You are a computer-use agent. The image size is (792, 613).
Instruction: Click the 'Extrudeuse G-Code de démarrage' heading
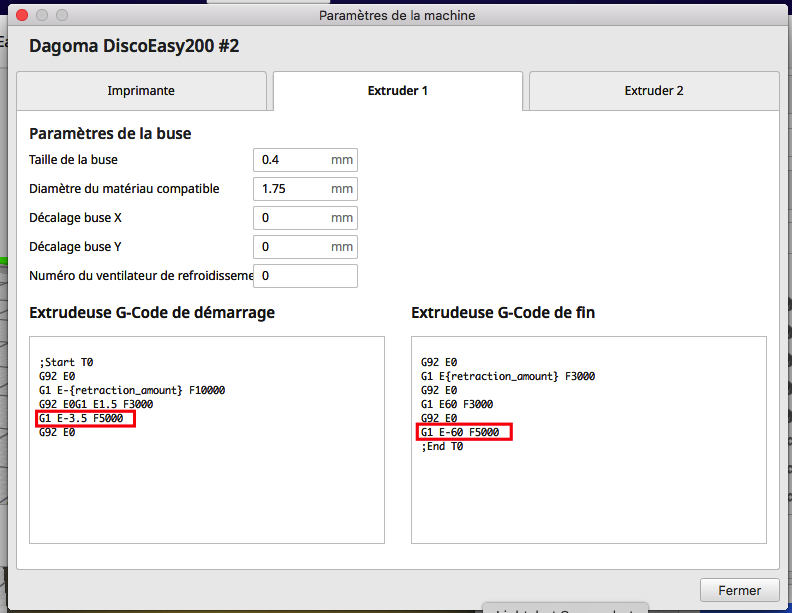tap(152, 313)
